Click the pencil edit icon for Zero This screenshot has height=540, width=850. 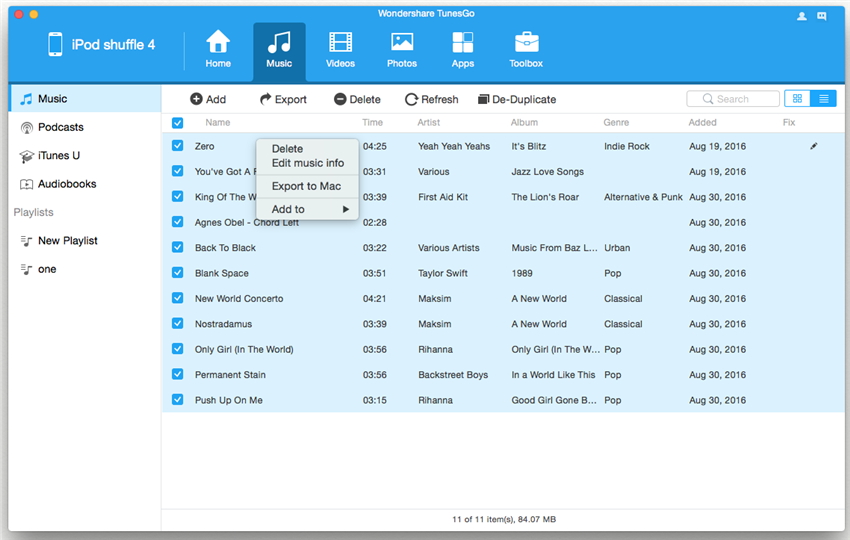[814, 146]
